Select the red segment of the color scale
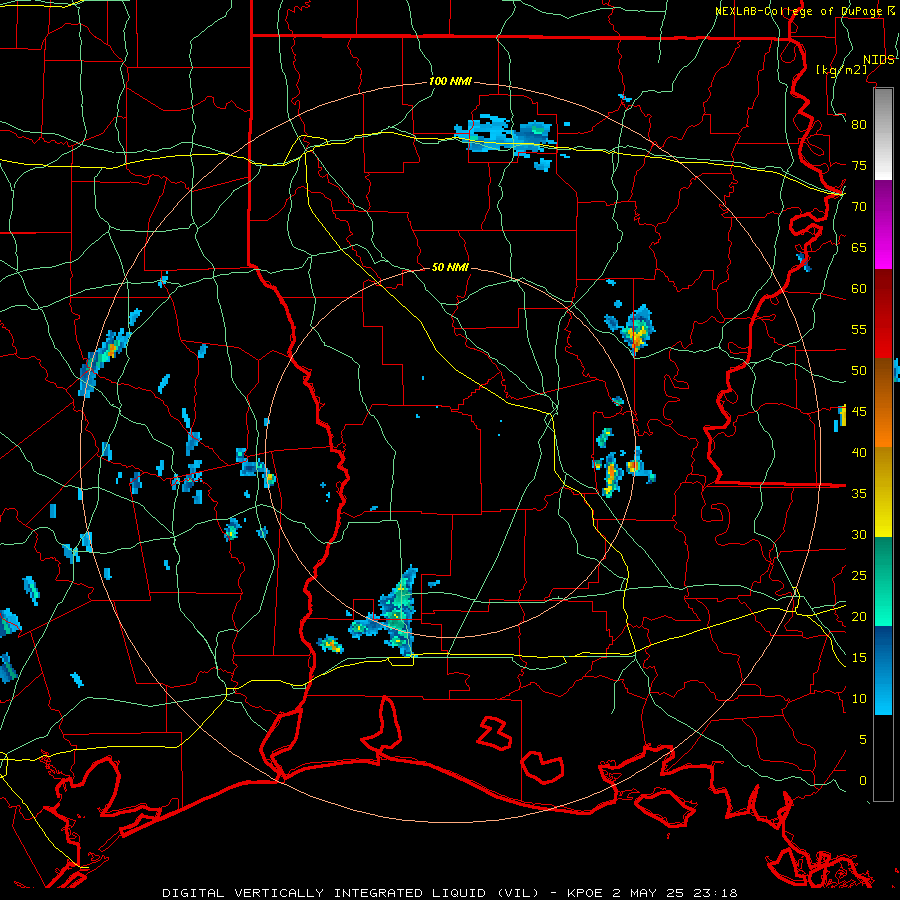 [883, 314]
